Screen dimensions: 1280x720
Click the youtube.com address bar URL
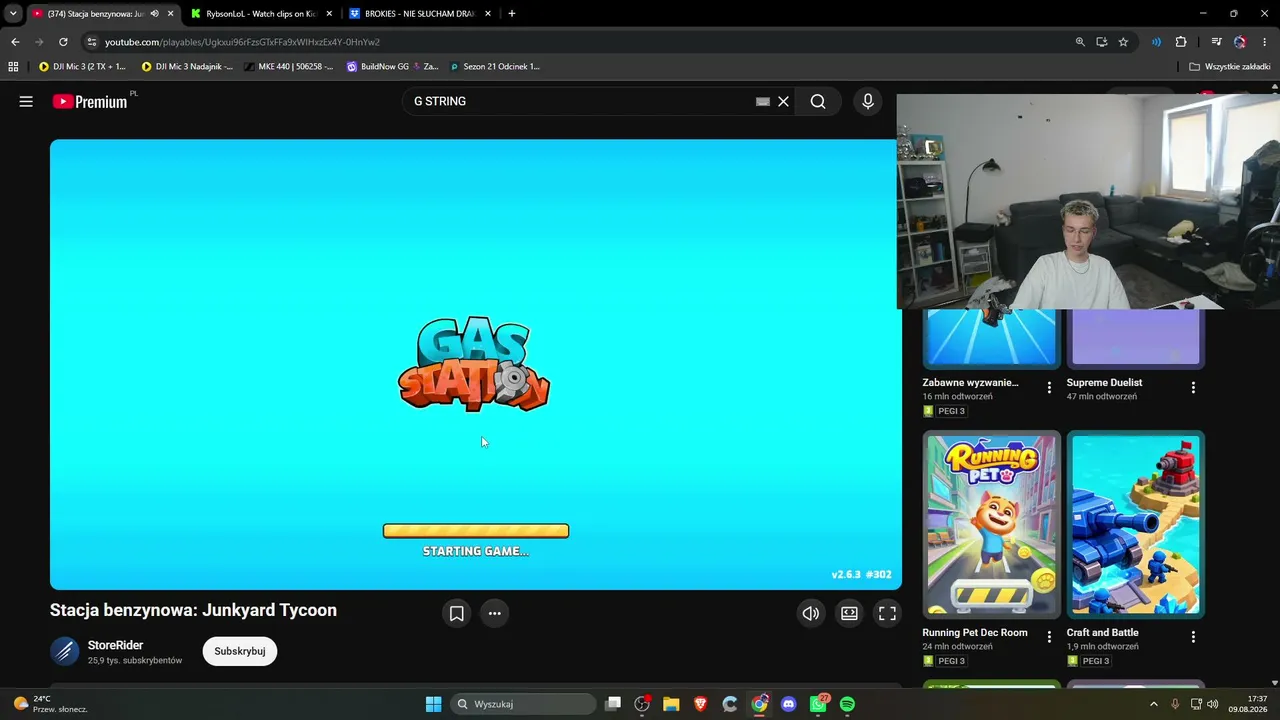click(x=242, y=42)
